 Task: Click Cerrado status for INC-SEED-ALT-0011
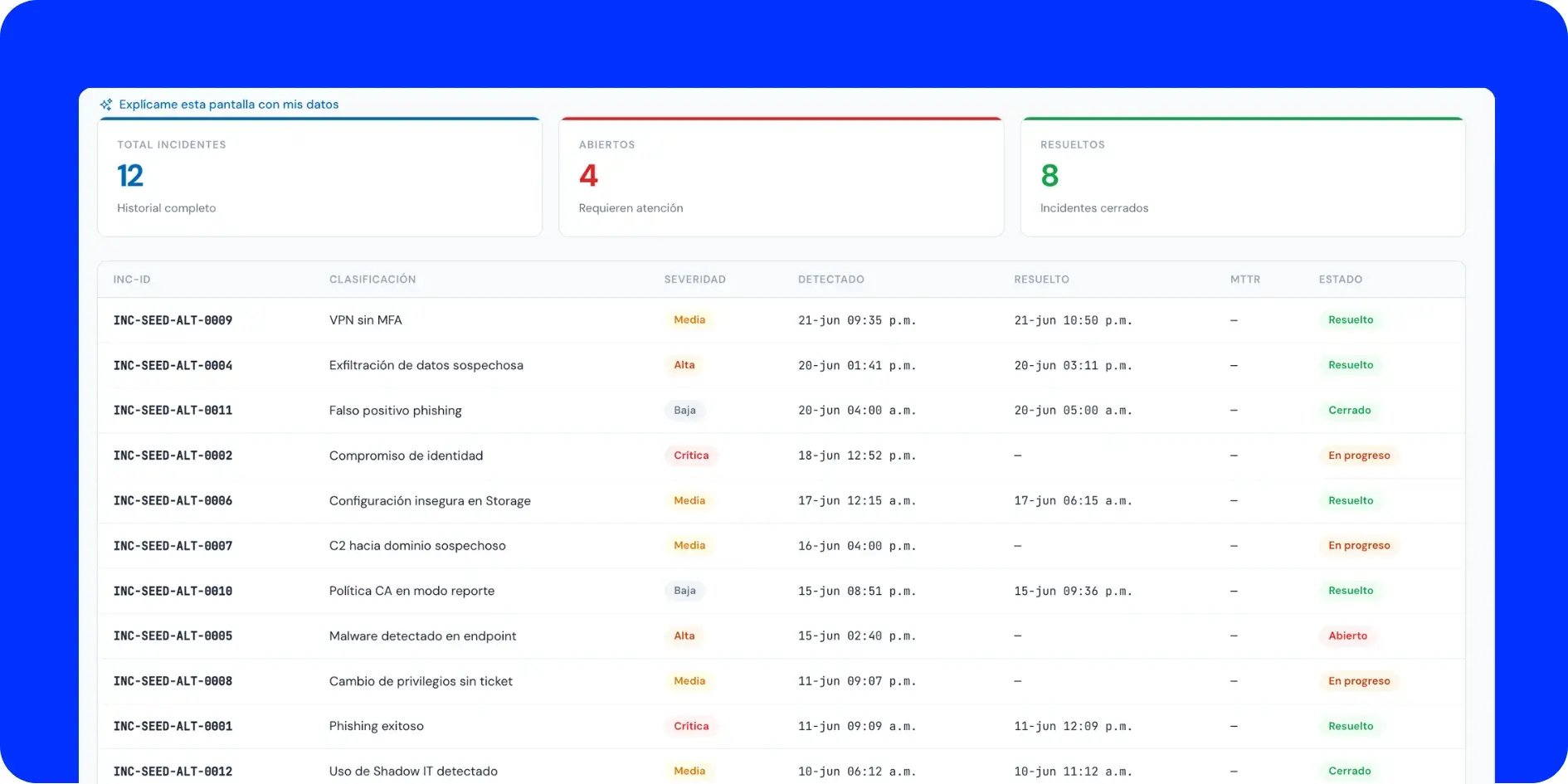[1350, 410]
